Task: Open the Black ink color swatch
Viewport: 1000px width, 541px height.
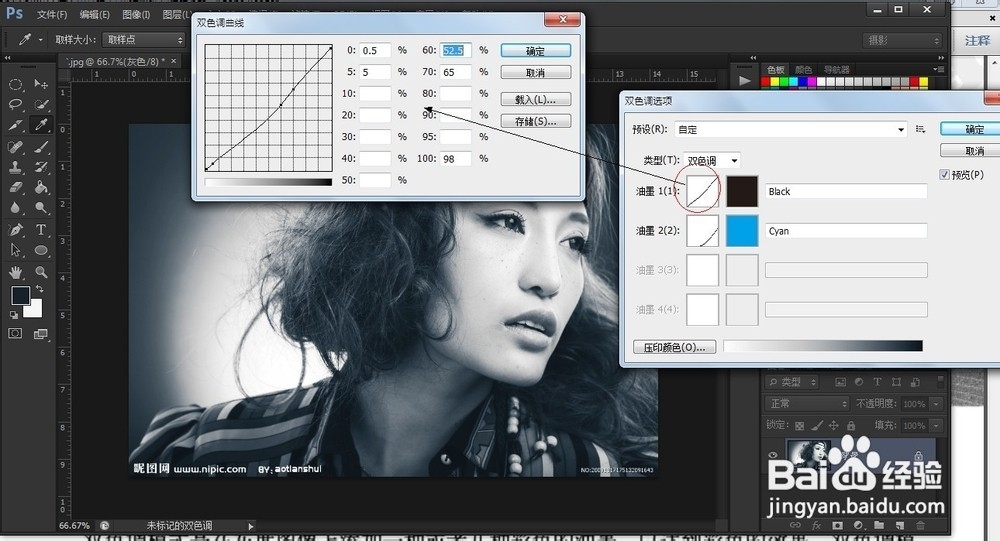Action: (x=742, y=191)
